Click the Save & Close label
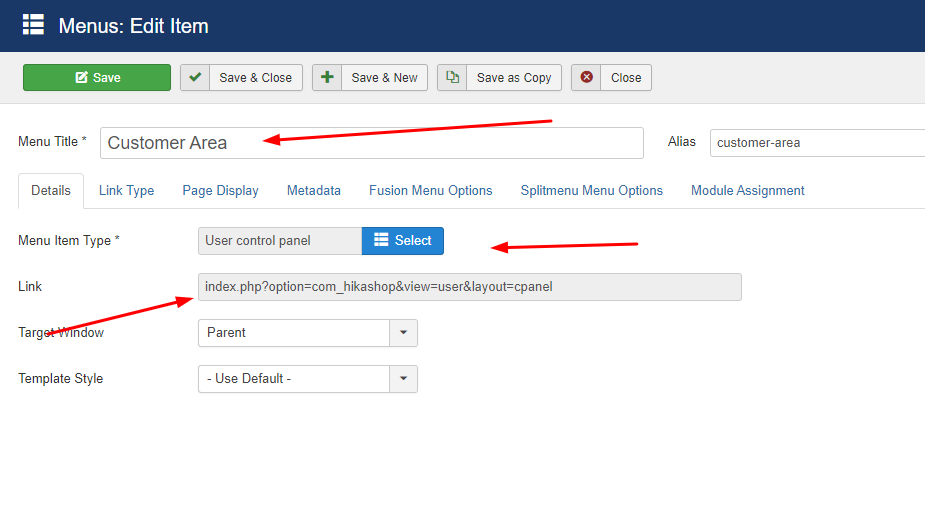The height and width of the screenshot is (511, 925). point(255,77)
